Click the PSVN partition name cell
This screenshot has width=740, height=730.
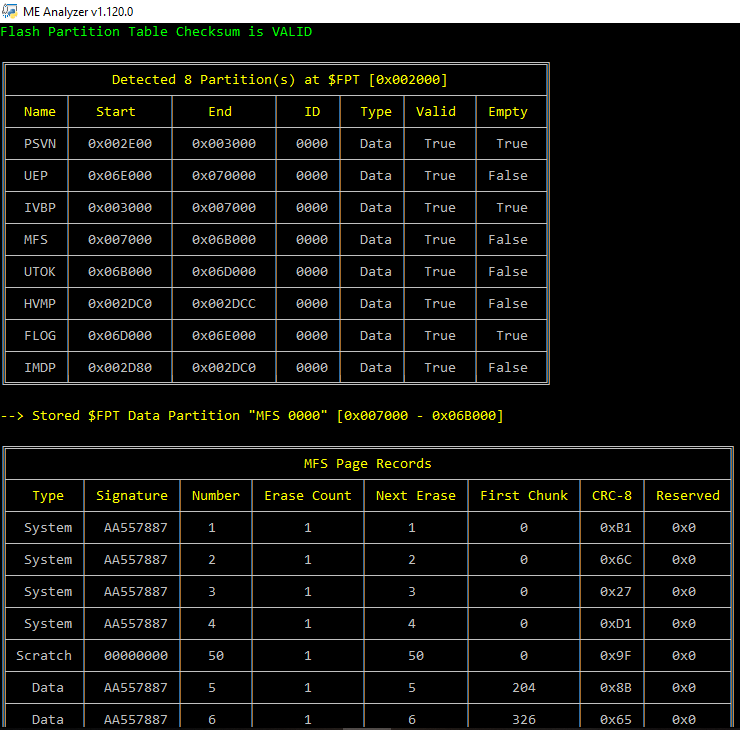click(40, 143)
